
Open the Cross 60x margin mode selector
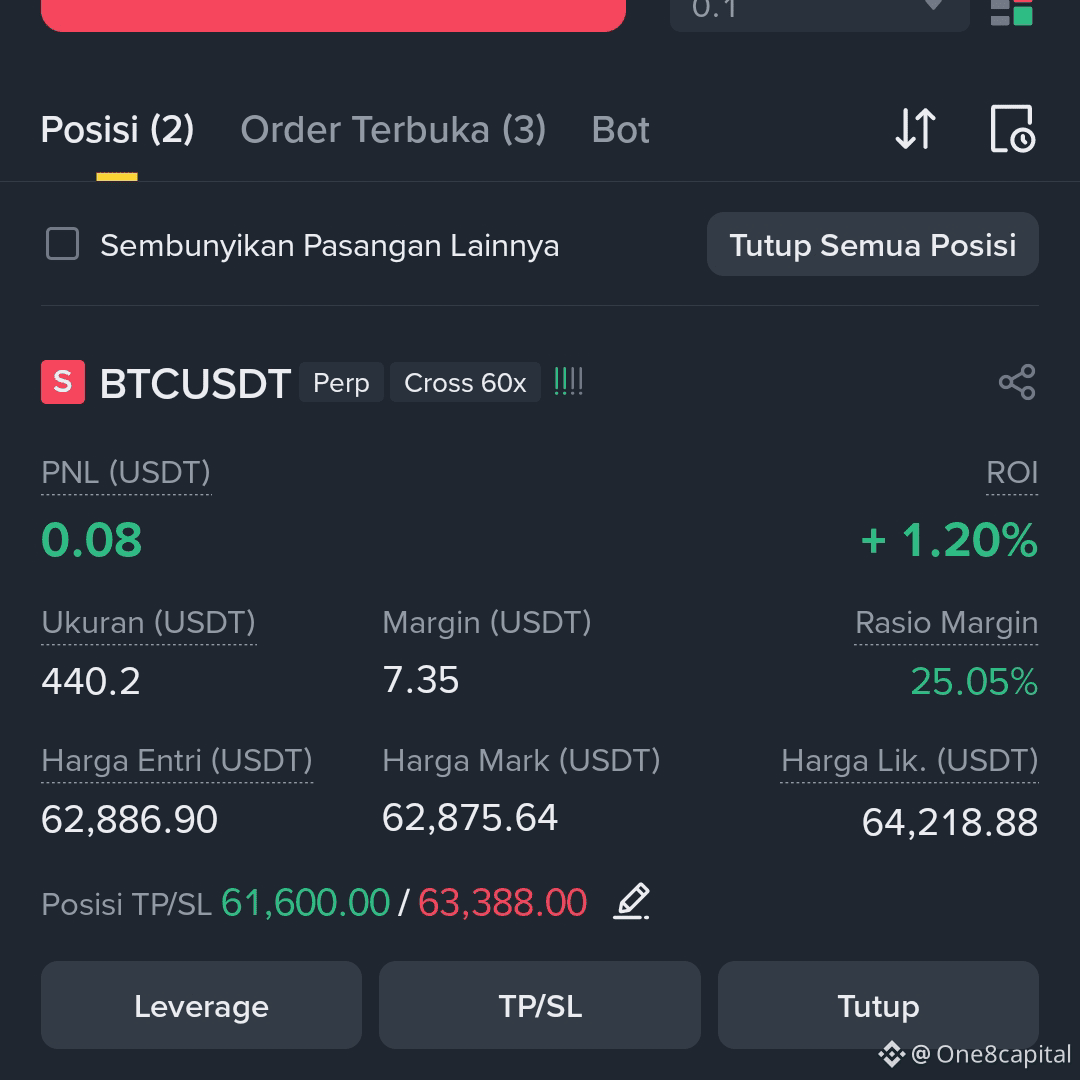click(465, 382)
